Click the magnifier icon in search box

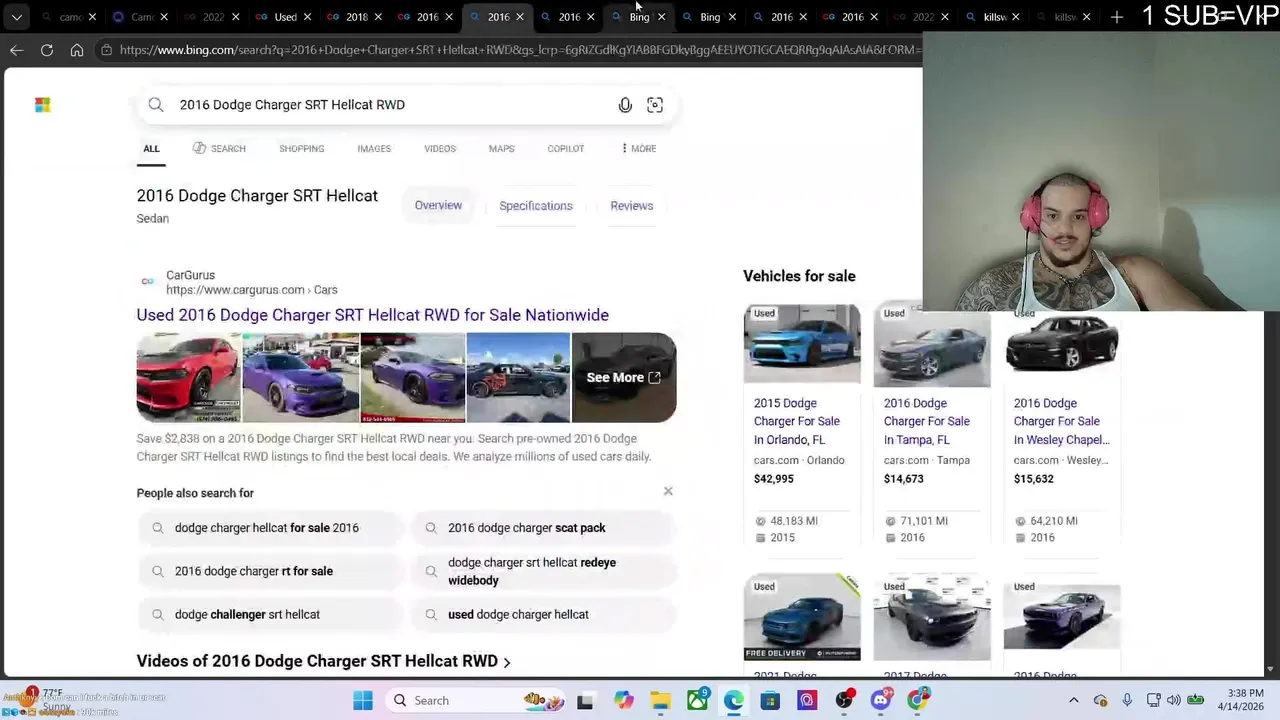tap(156, 105)
